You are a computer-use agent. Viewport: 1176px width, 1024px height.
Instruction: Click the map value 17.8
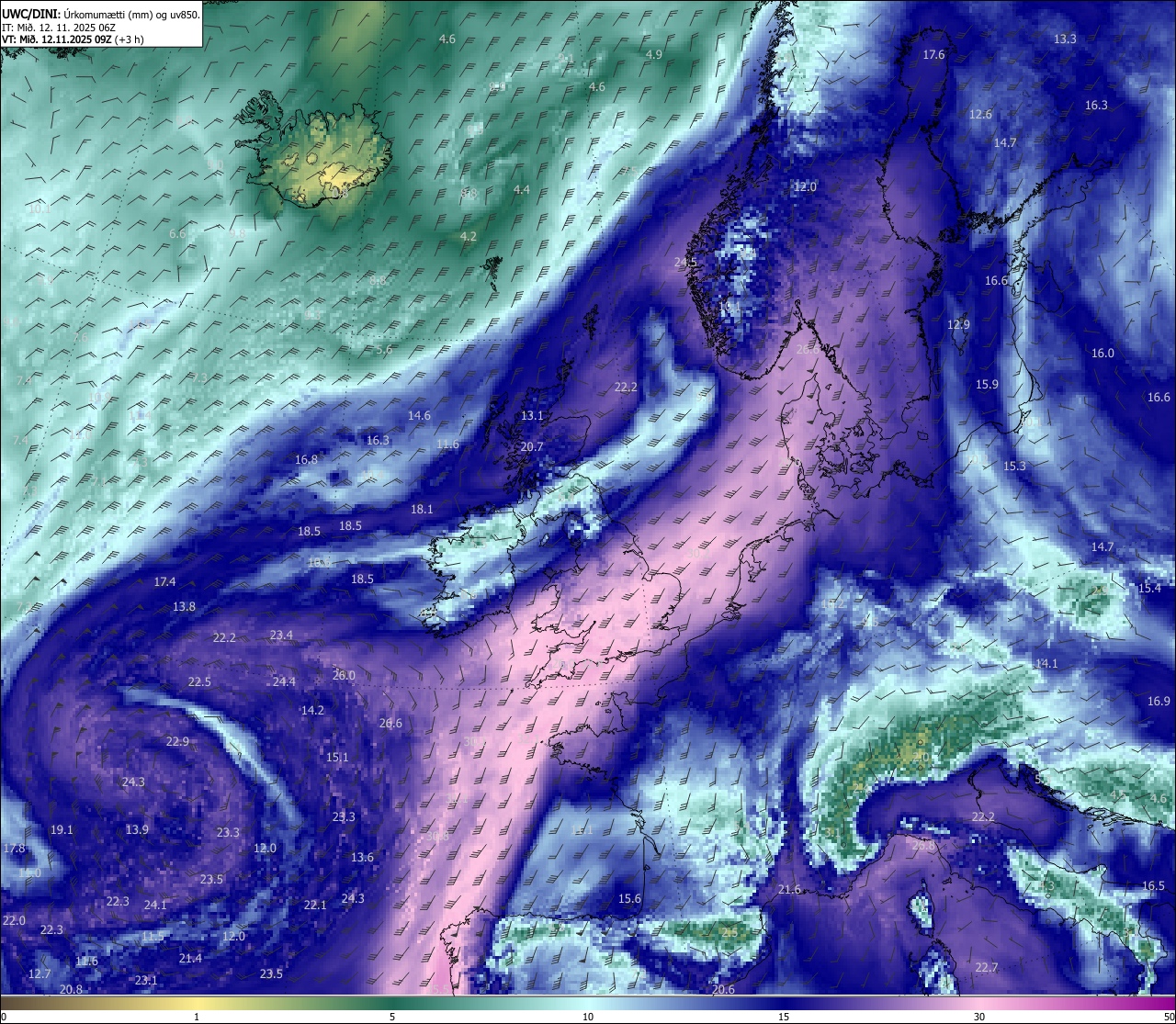point(14,848)
